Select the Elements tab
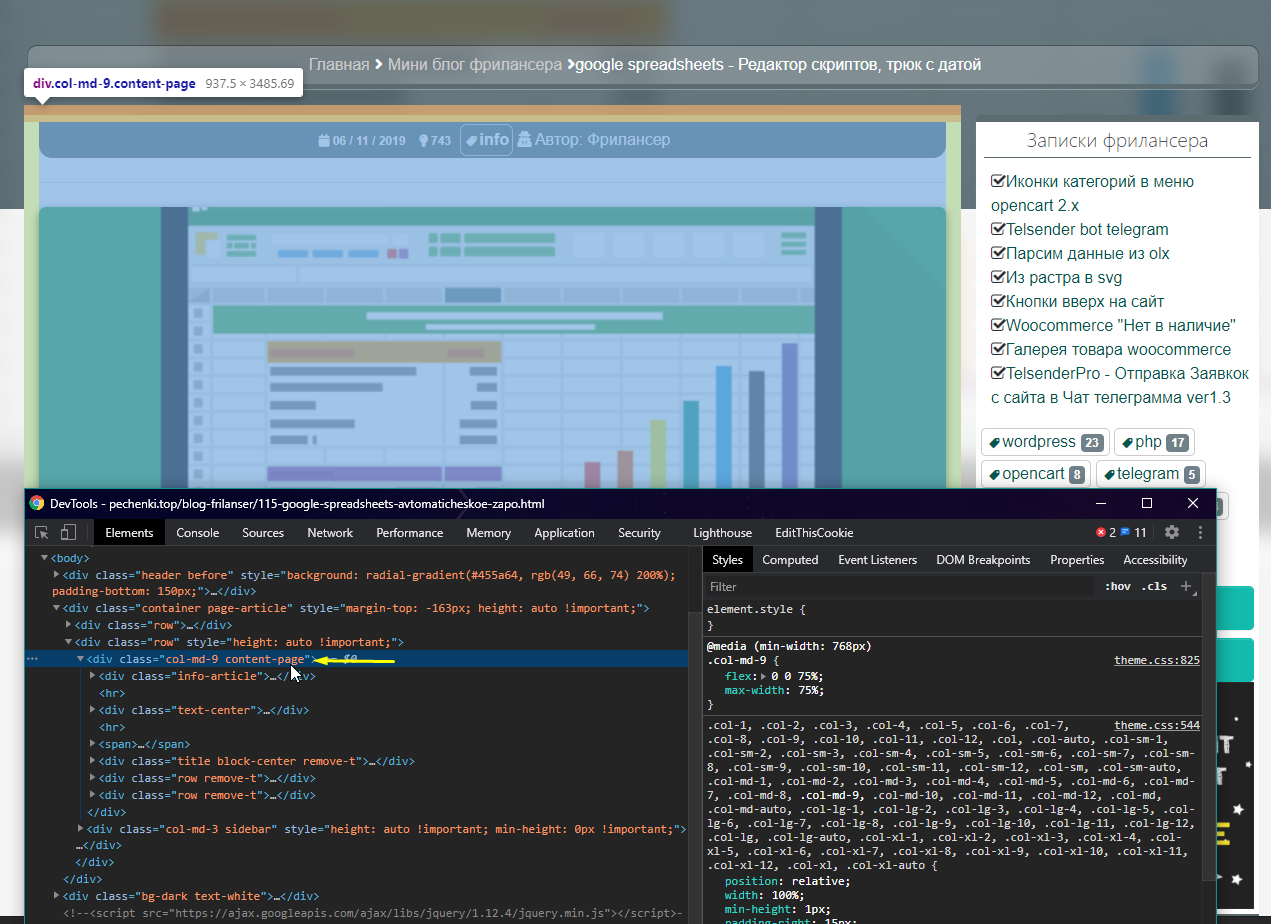 point(129,533)
